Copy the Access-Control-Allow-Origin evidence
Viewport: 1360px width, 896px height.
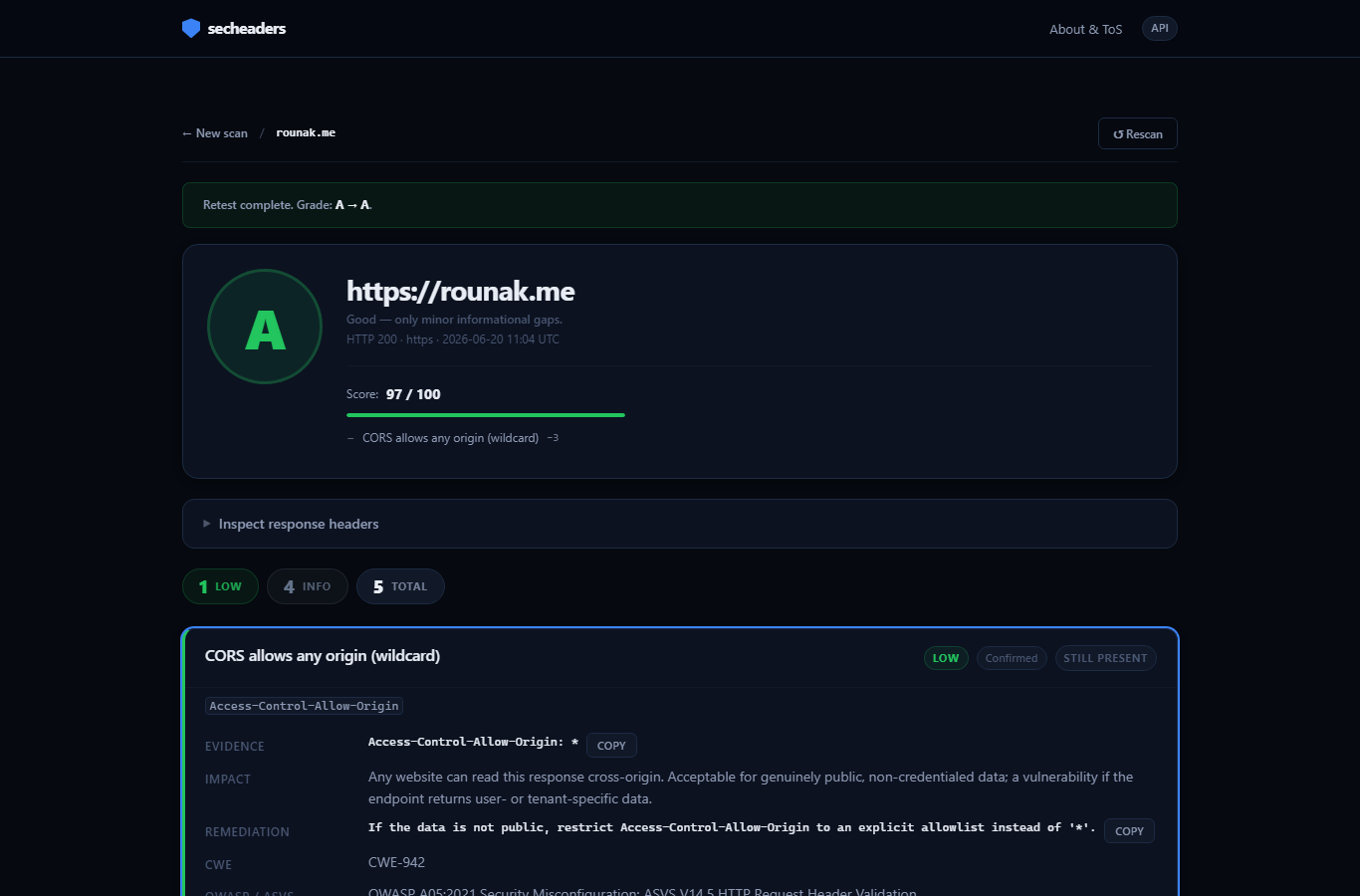point(611,746)
